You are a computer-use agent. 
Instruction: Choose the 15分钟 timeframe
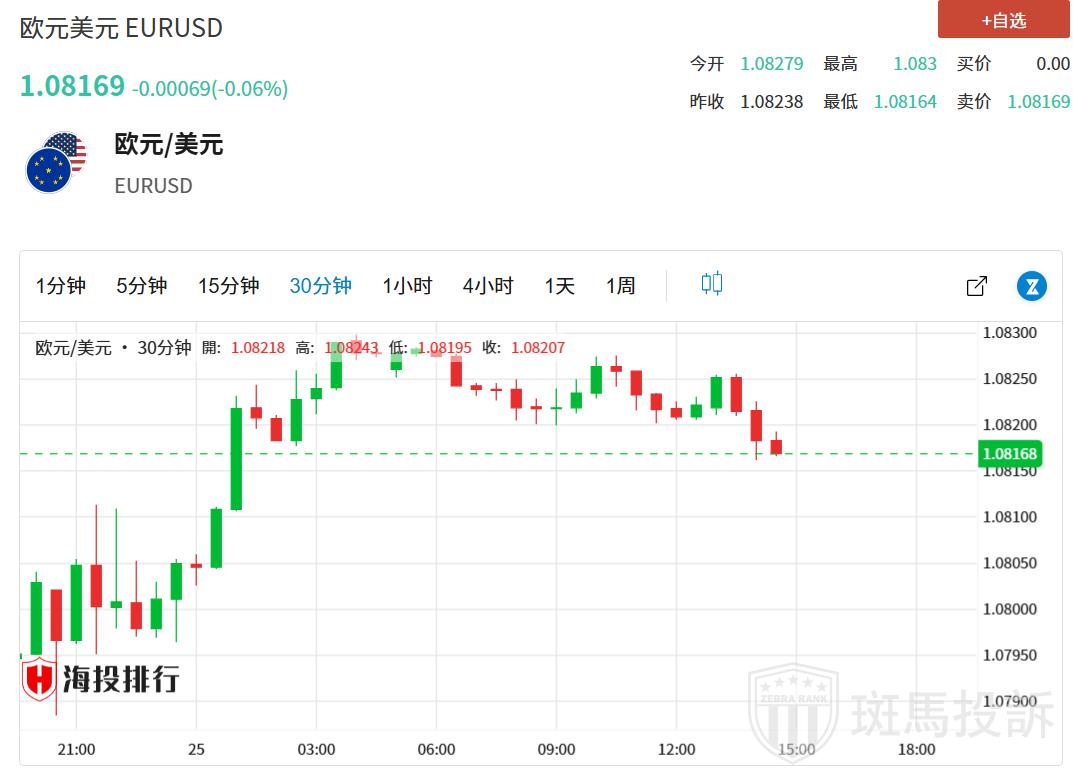click(228, 286)
